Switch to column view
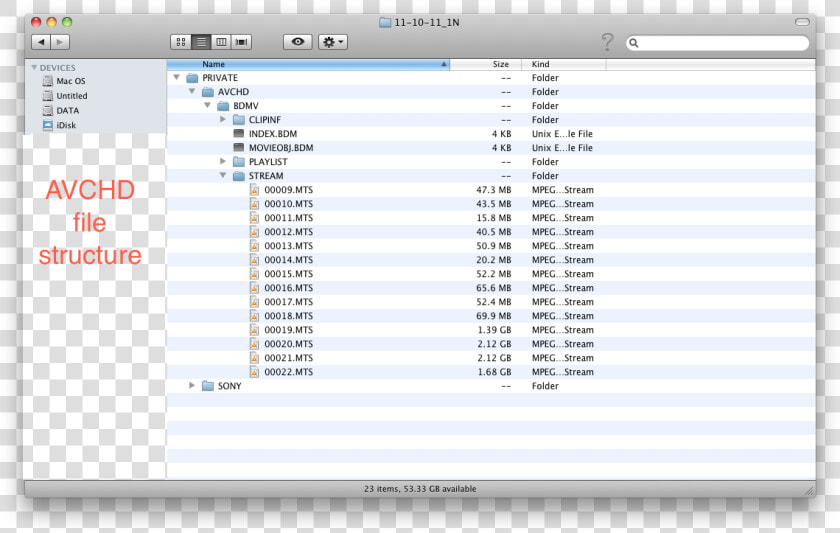This screenshot has height=533, width=840. (221, 42)
